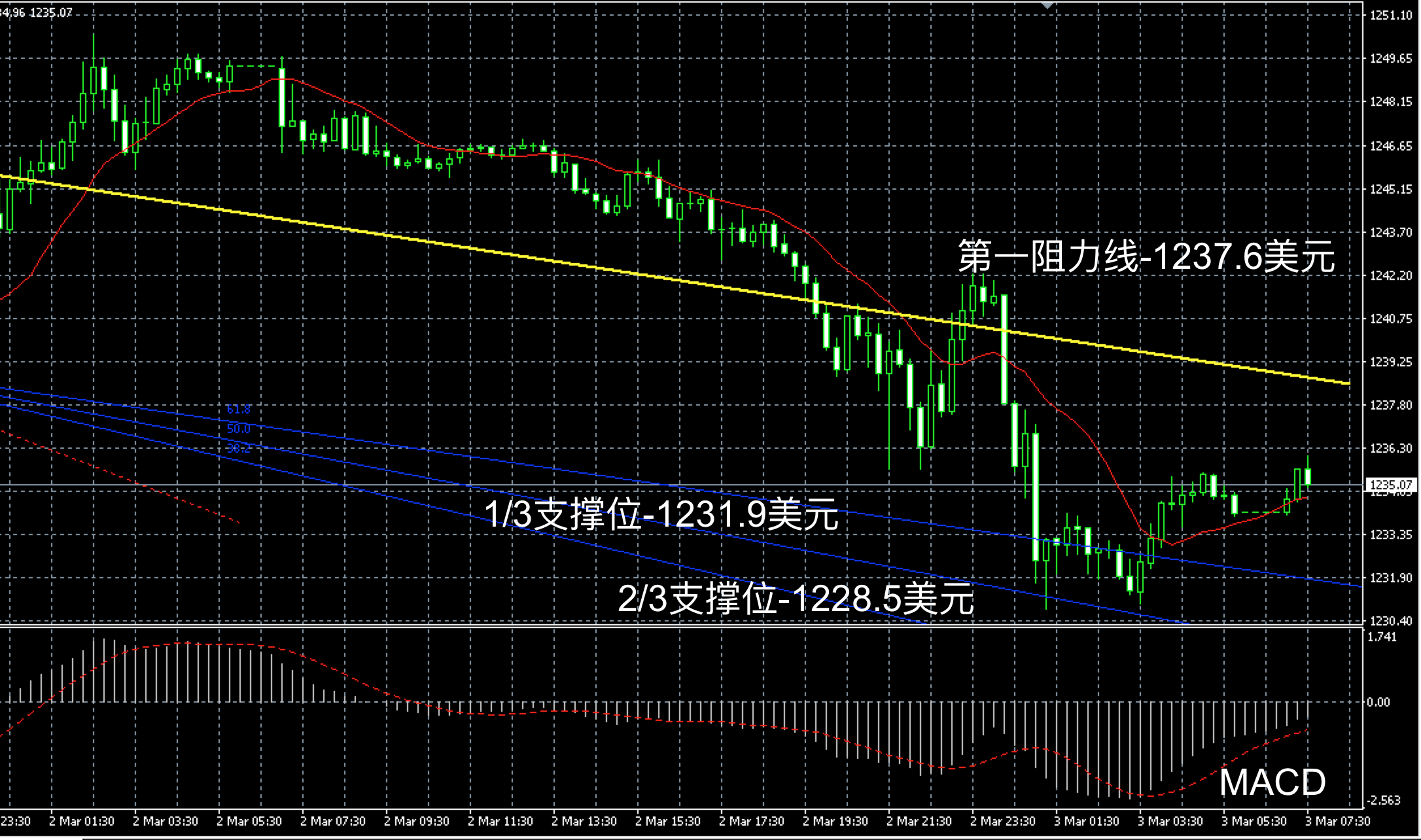Screen dimensions: 1421x840
Task: Click the 1251.10 price scale value
Action: [x=1391, y=16]
